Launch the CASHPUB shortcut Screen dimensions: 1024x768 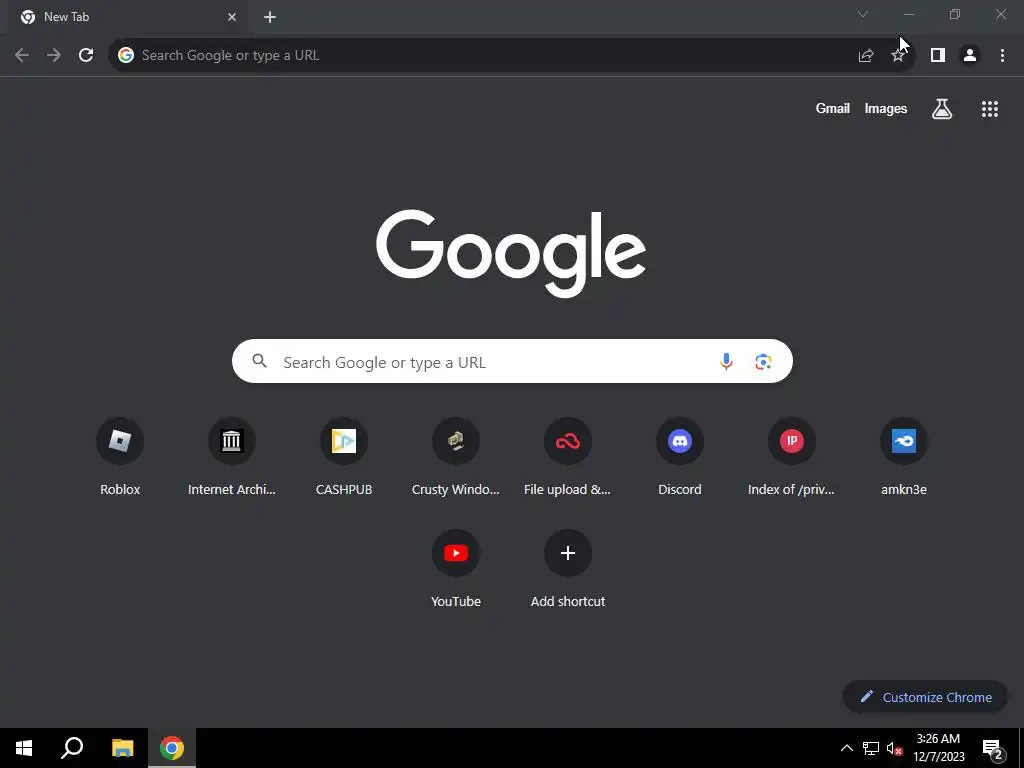(344, 441)
